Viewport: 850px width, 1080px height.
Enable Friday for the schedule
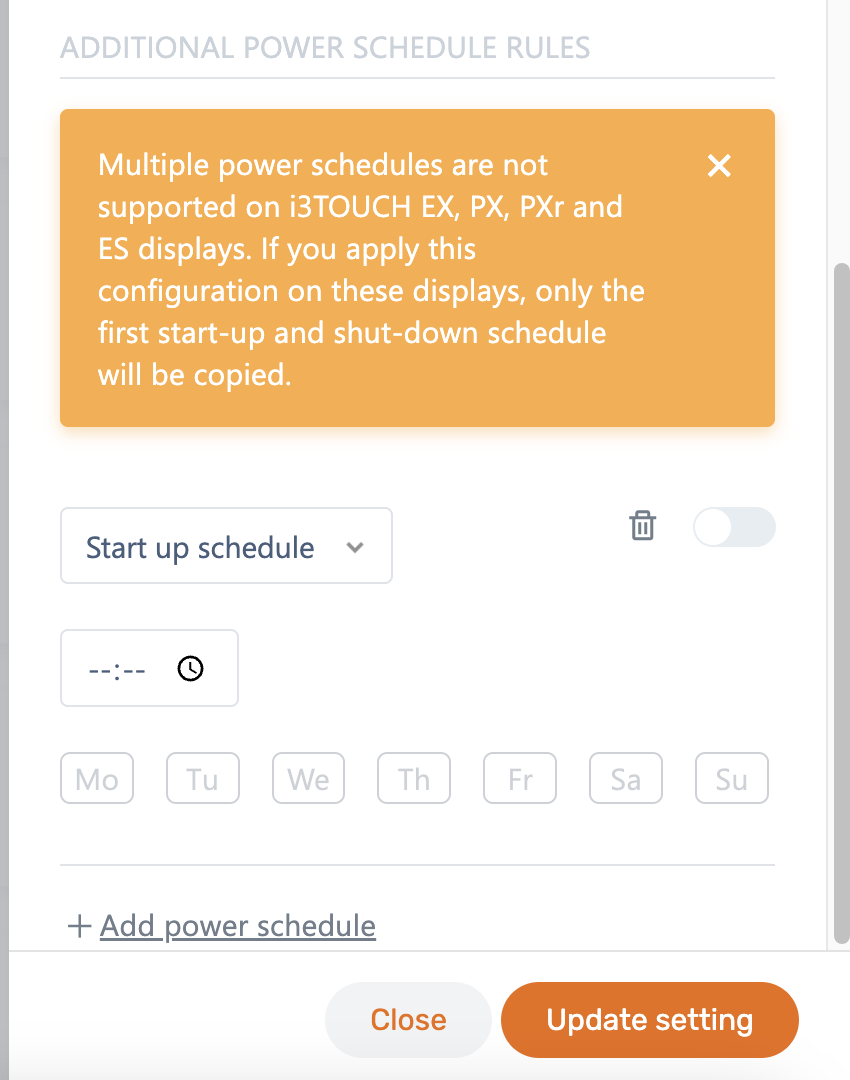coord(520,779)
